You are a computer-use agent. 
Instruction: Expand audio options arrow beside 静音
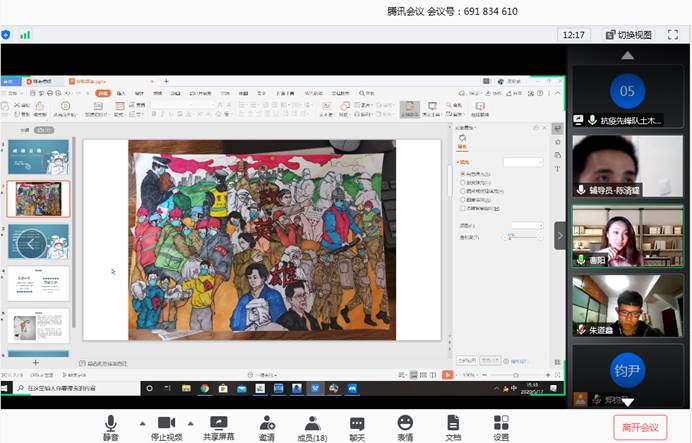point(143,424)
